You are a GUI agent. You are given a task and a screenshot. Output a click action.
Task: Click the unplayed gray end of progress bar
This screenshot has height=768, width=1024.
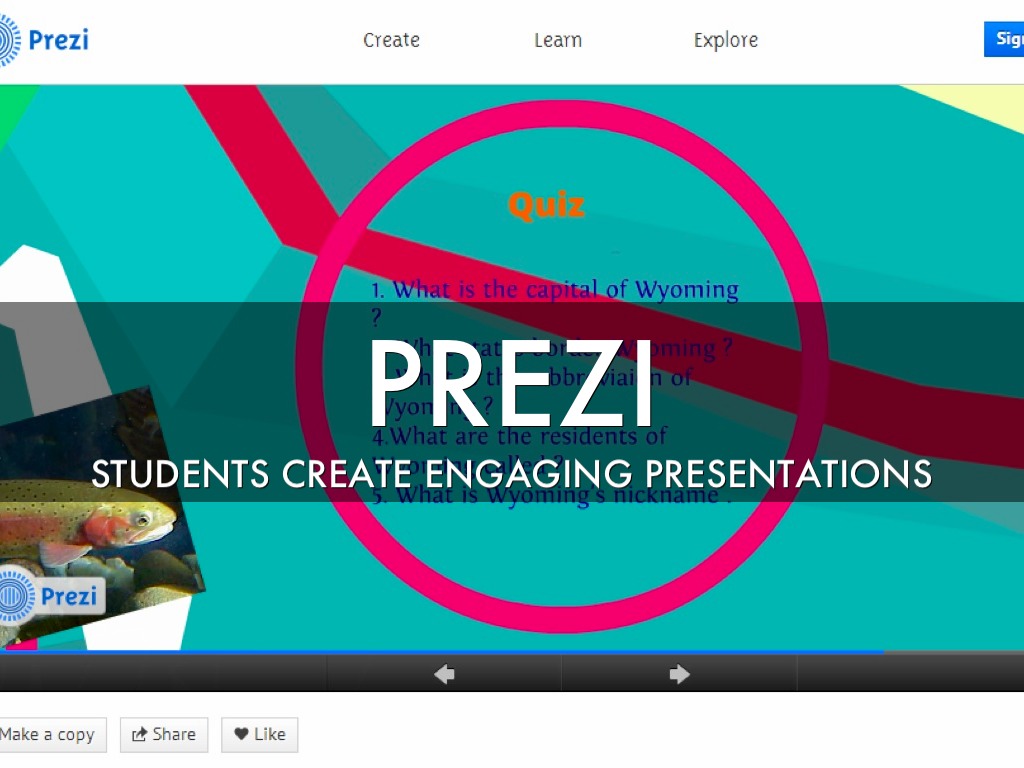(x=954, y=652)
